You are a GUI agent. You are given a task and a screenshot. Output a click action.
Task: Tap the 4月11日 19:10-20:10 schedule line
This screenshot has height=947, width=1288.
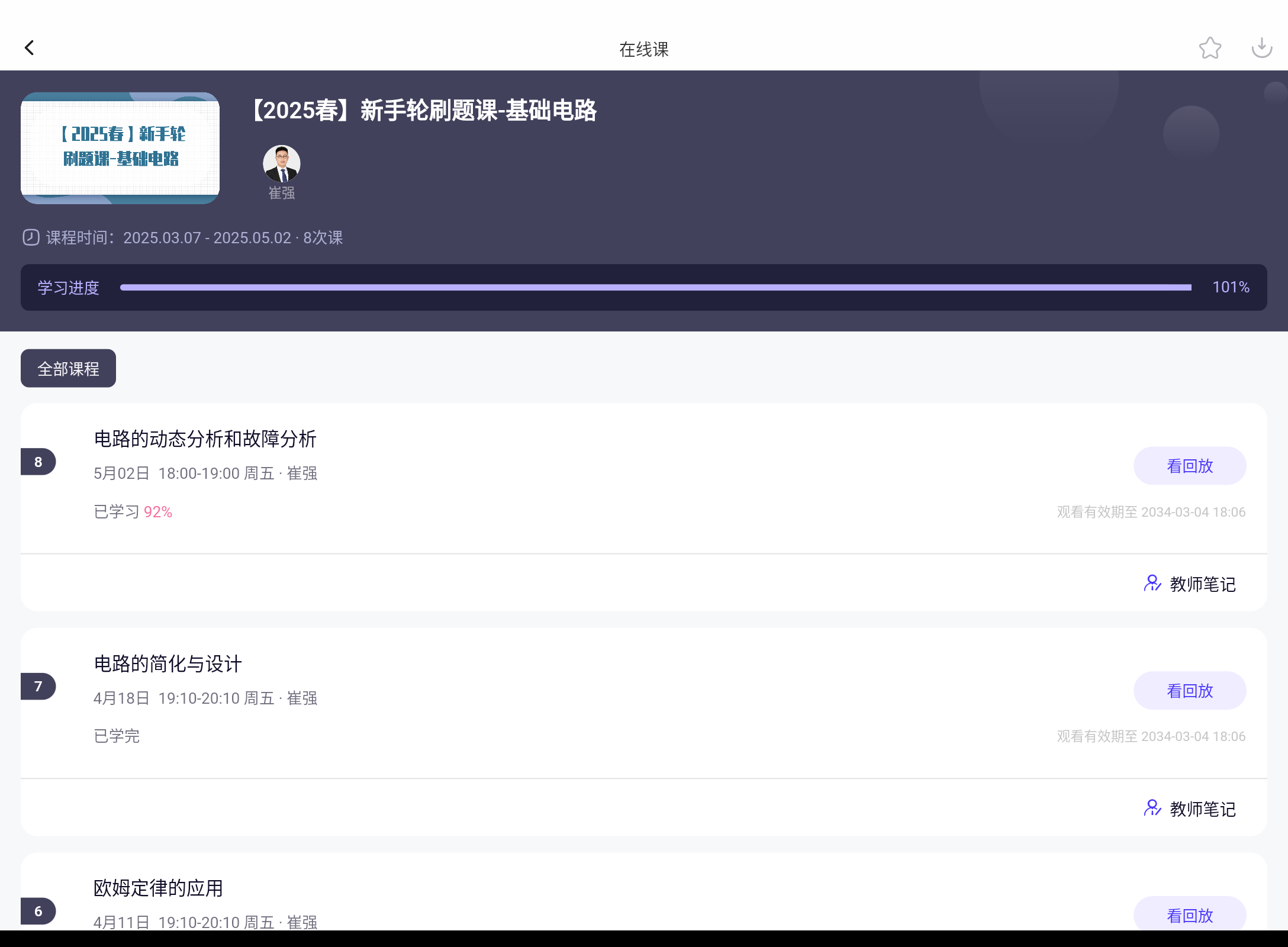pyautogui.click(x=205, y=922)
